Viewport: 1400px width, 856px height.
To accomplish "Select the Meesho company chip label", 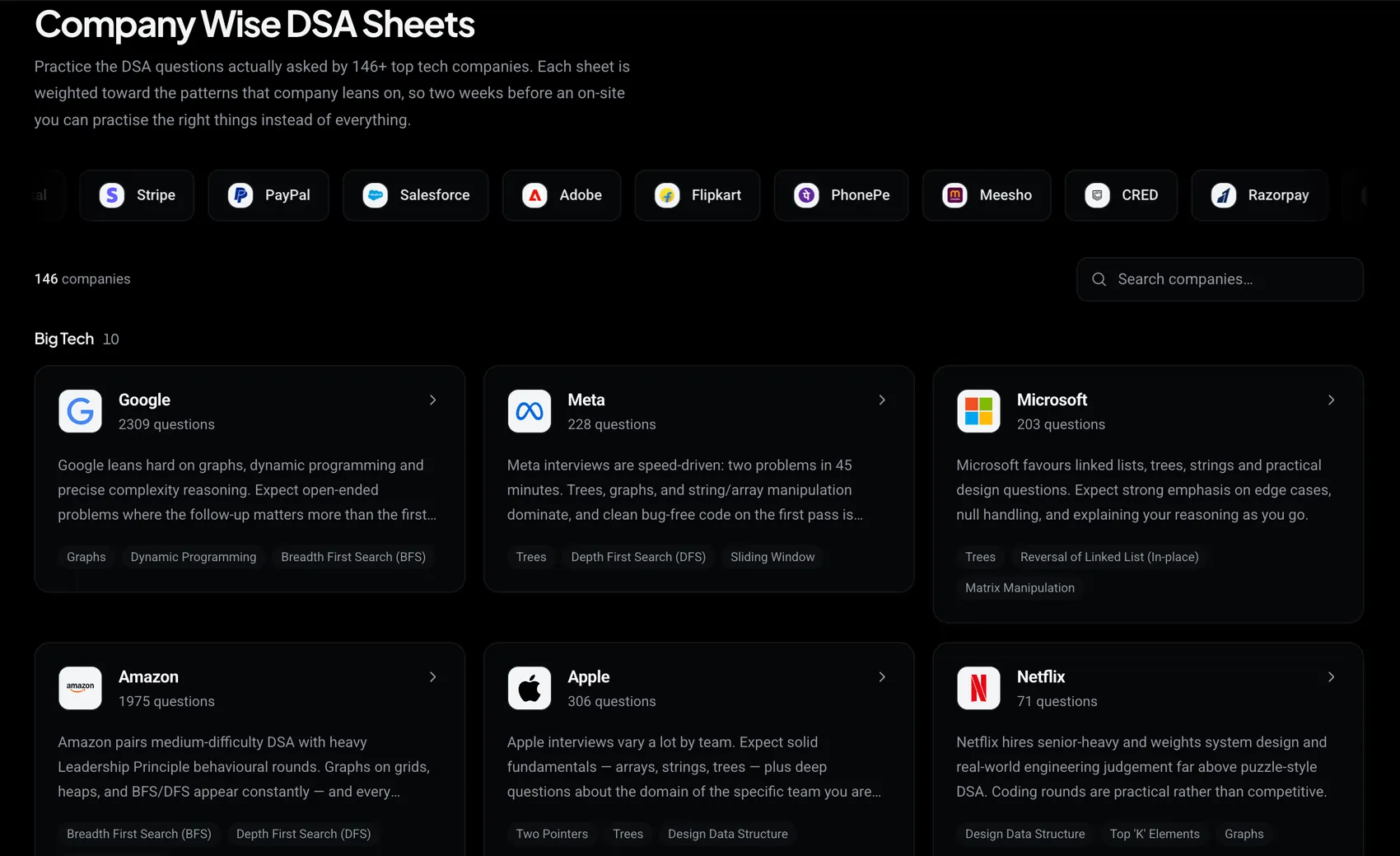I will click(1006, 195).
